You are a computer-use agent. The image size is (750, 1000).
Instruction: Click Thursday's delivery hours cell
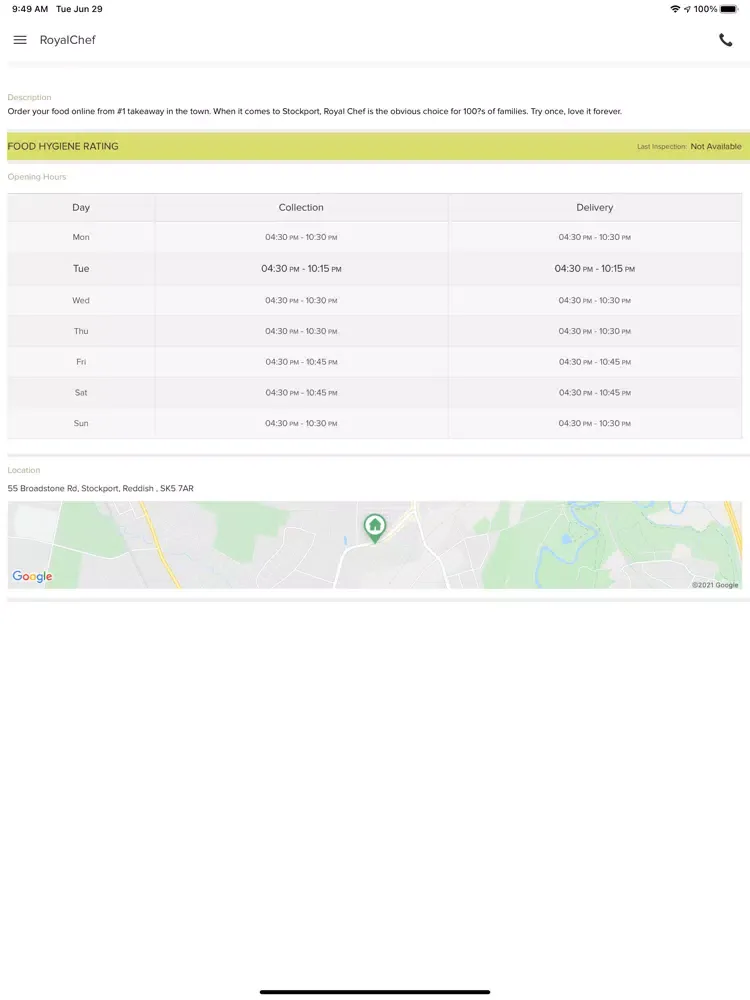pos(594,331)
